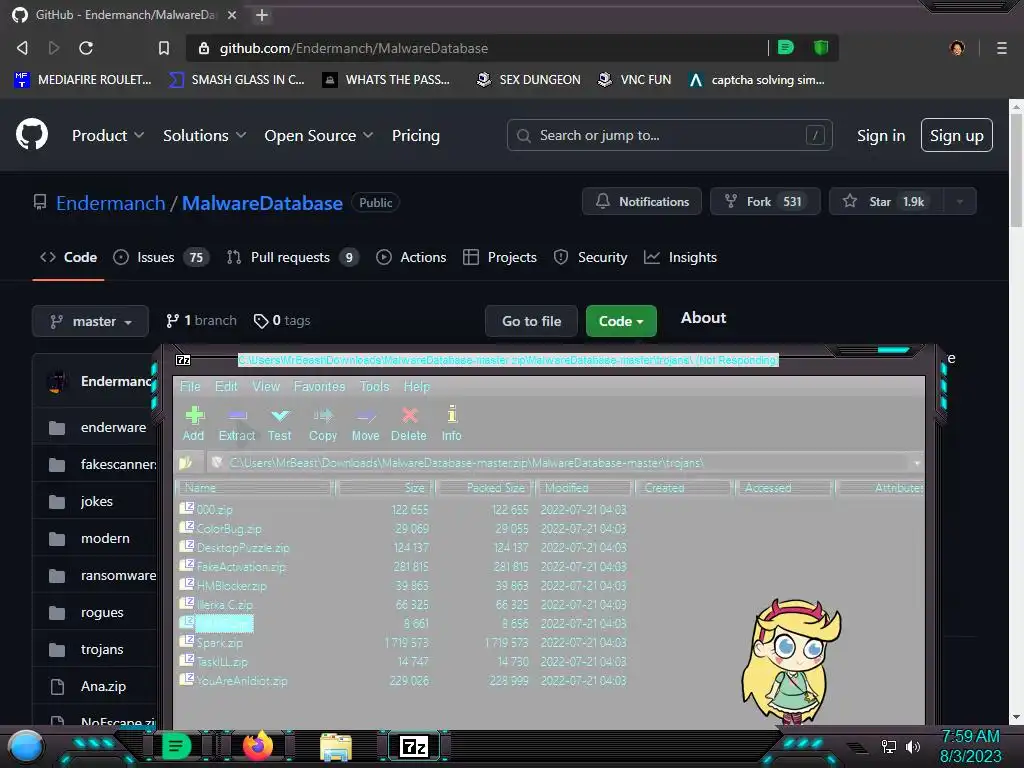The image size is (1024, 768).
Task: Switch to the Insights tab
Action: point(680,257)
